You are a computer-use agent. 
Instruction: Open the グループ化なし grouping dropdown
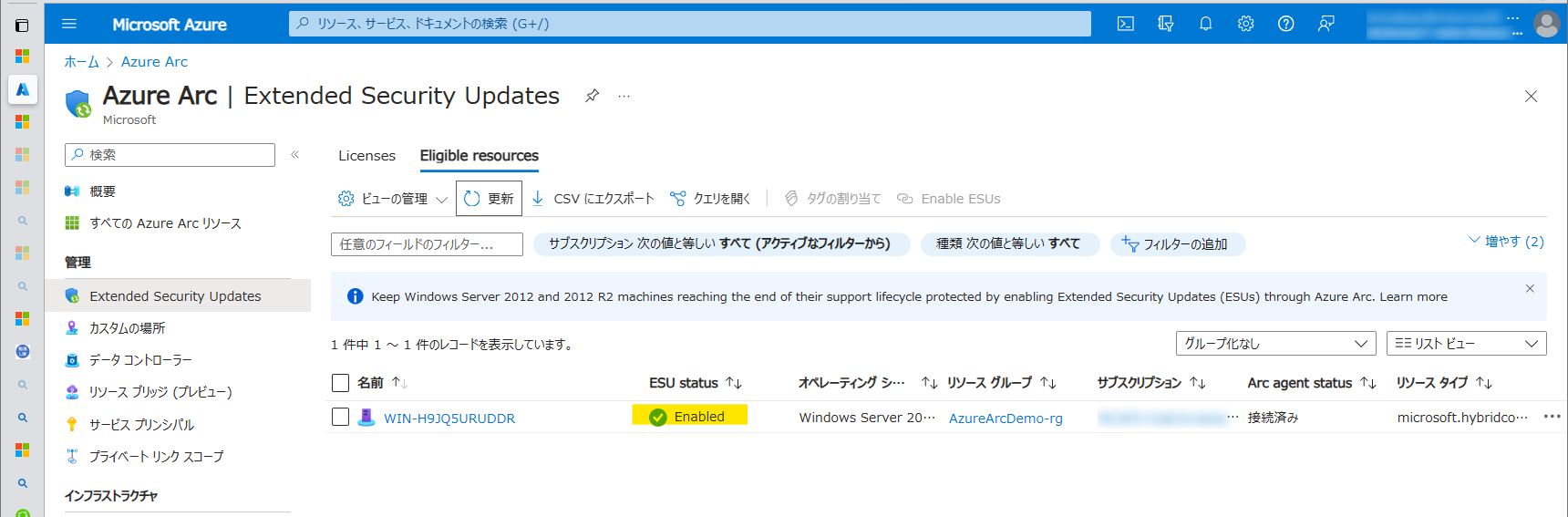point(1275,344)
